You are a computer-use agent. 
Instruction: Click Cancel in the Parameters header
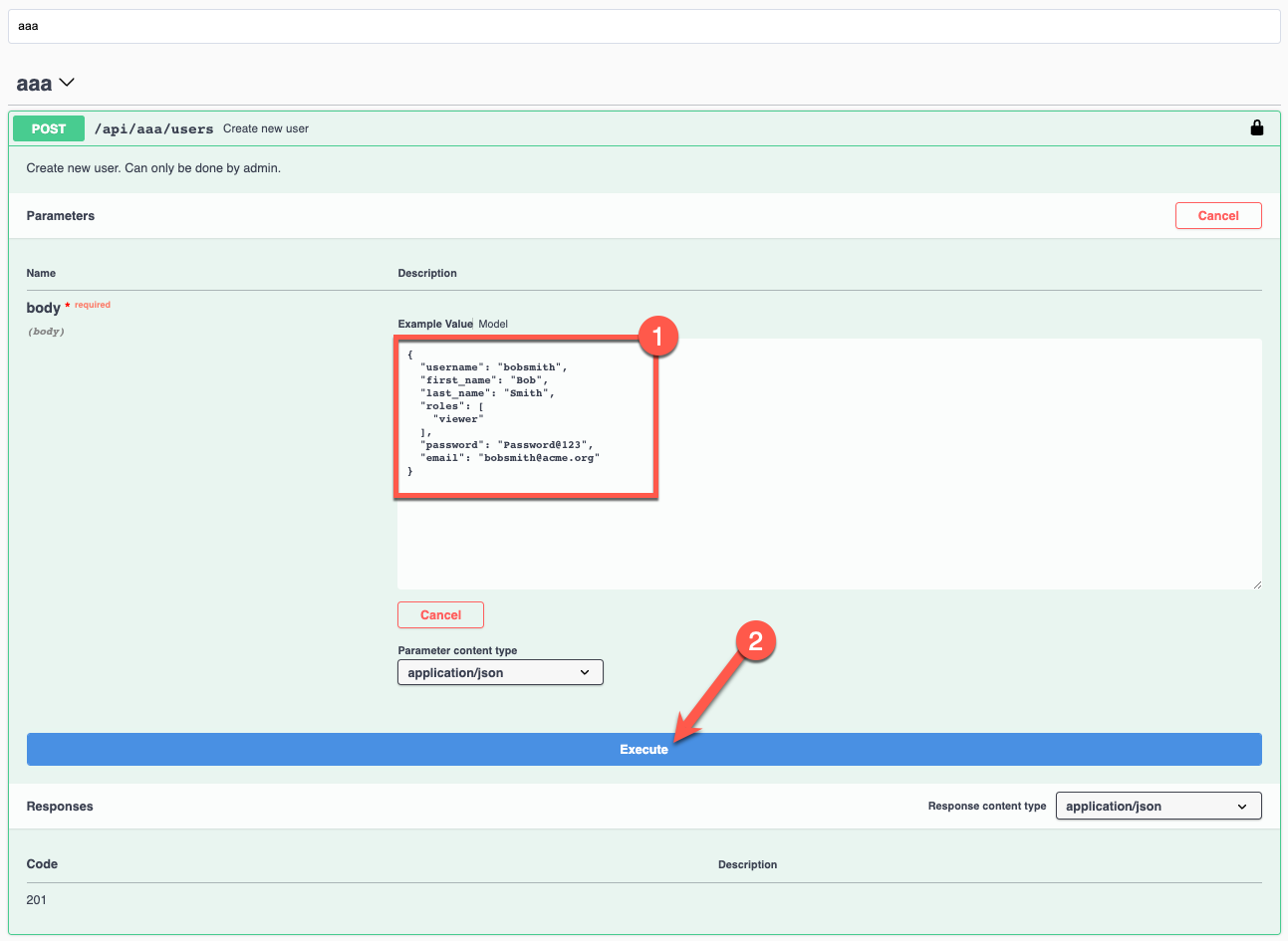point(1218,215)
